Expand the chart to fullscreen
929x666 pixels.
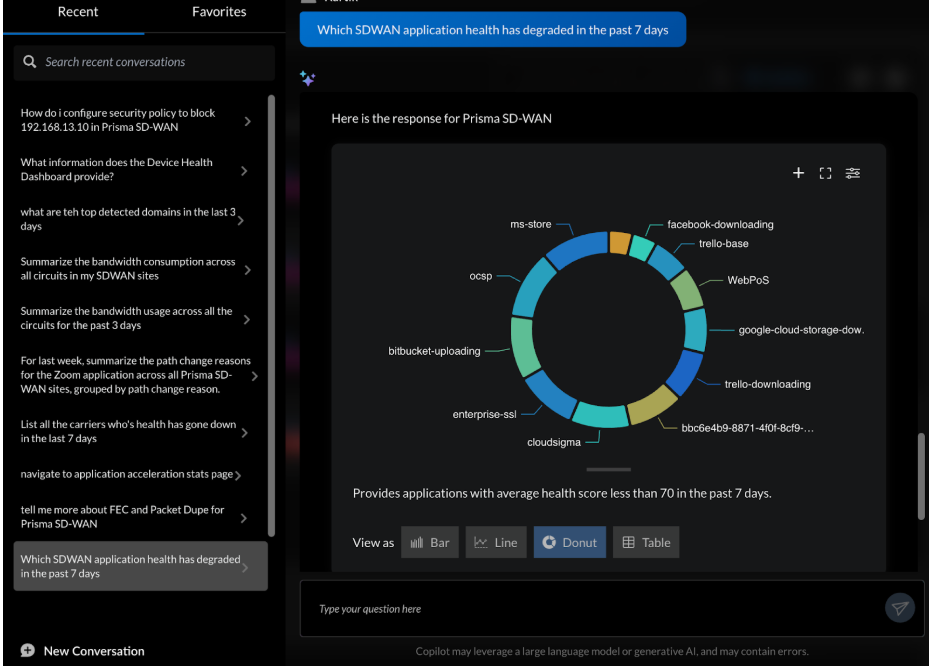point(825,173)
